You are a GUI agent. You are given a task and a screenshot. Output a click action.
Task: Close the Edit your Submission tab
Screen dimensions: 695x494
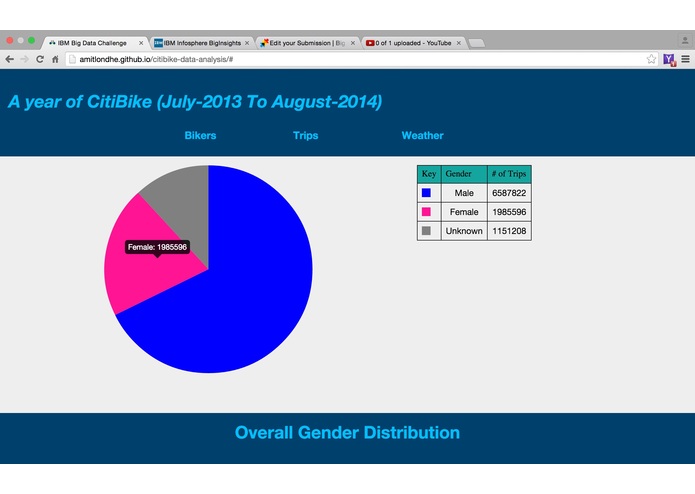click(x=353, y=43)
